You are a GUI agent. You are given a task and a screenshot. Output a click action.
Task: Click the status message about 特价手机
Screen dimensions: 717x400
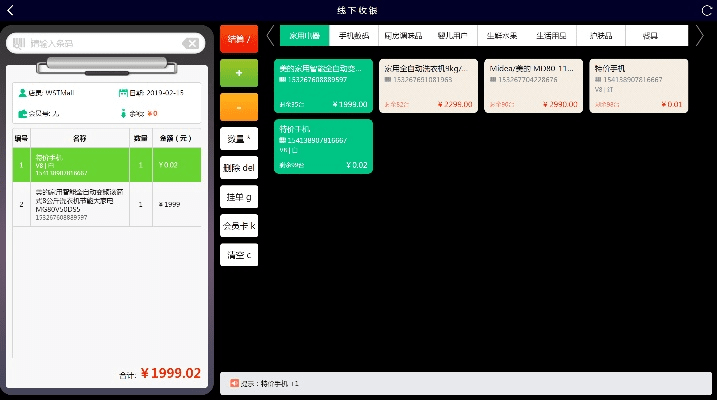(270, 384)
